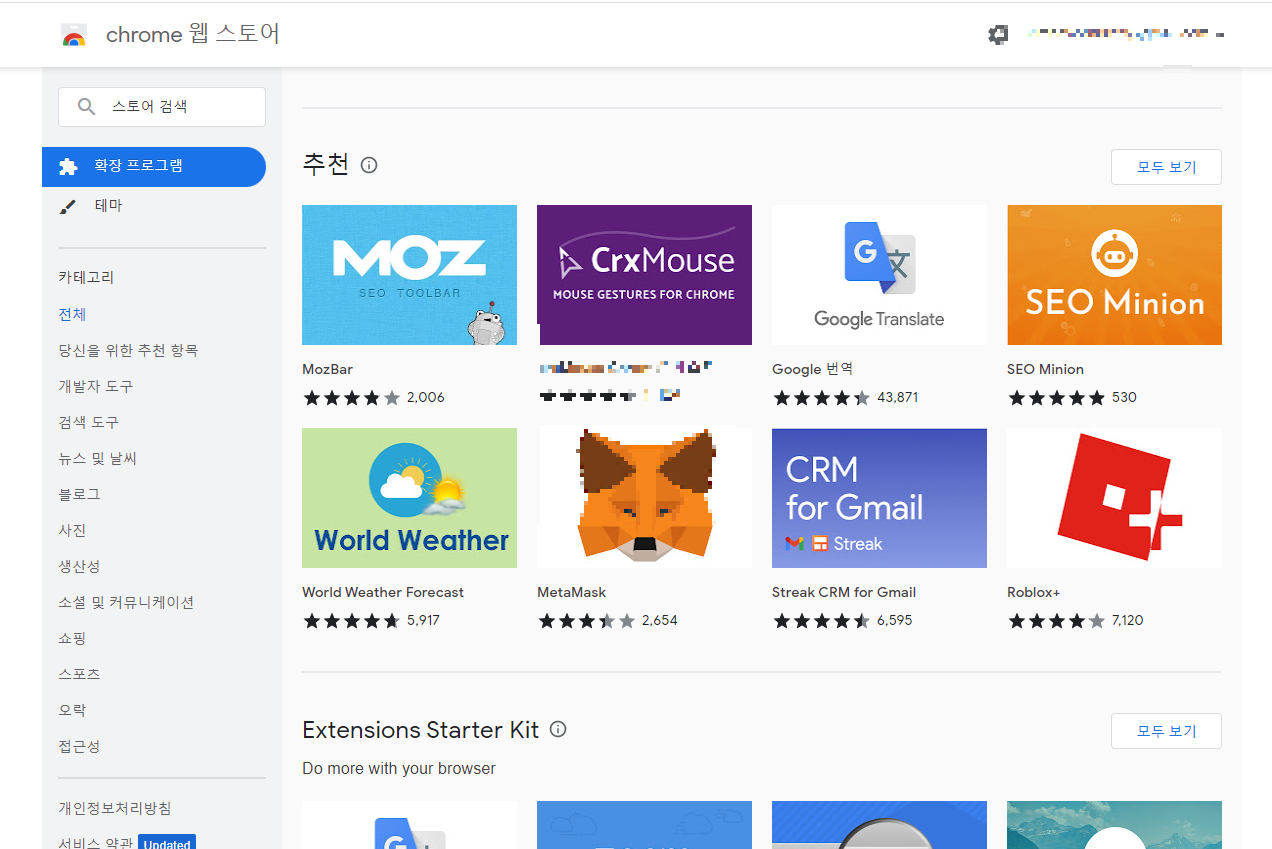Select 확장 프로그램 in sidebar
The height and width of the screenshot is (849, 1272).
pyautogui.click(x=154, y=166)
